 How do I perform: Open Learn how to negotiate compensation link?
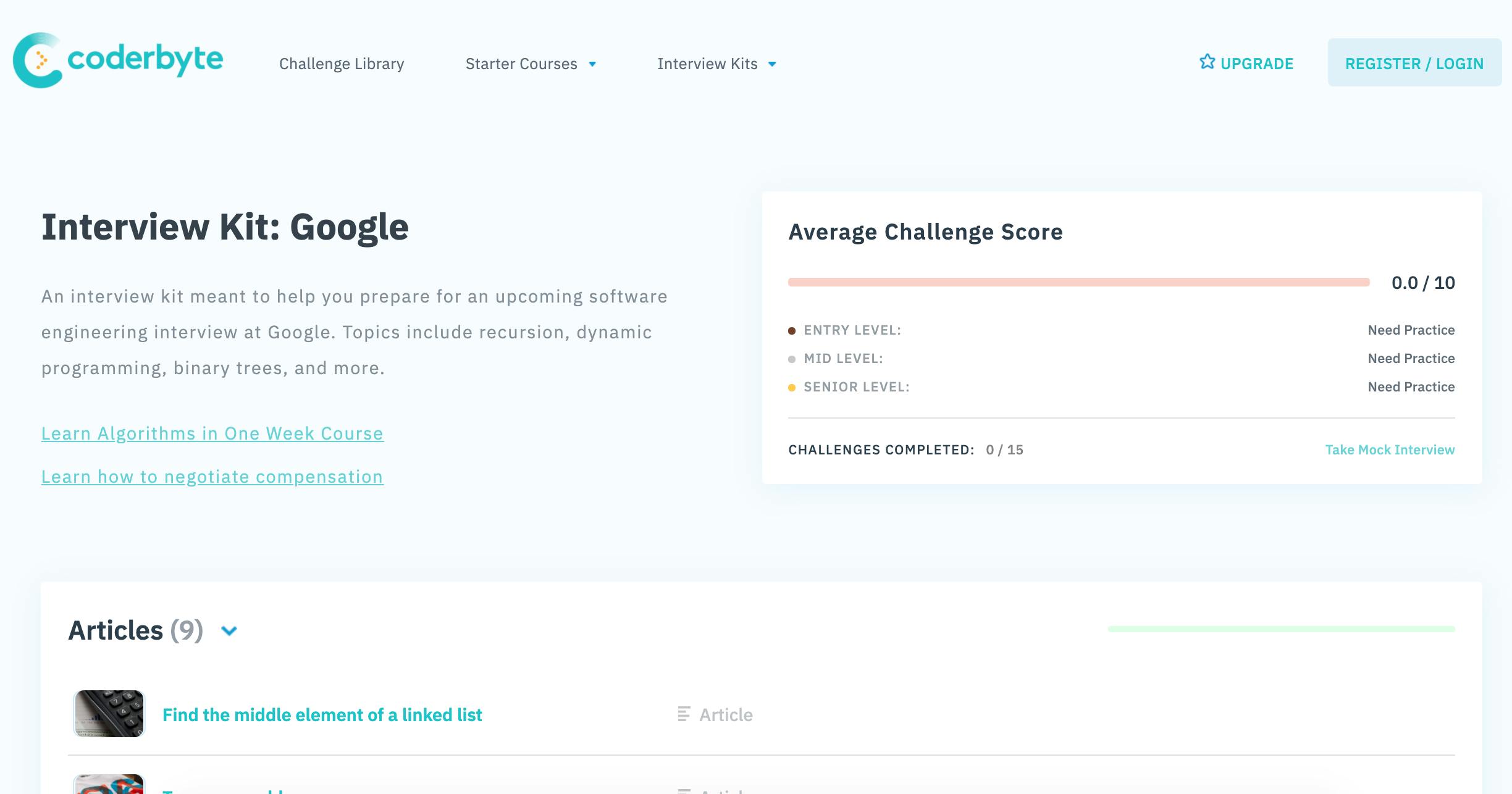(212, 477)
